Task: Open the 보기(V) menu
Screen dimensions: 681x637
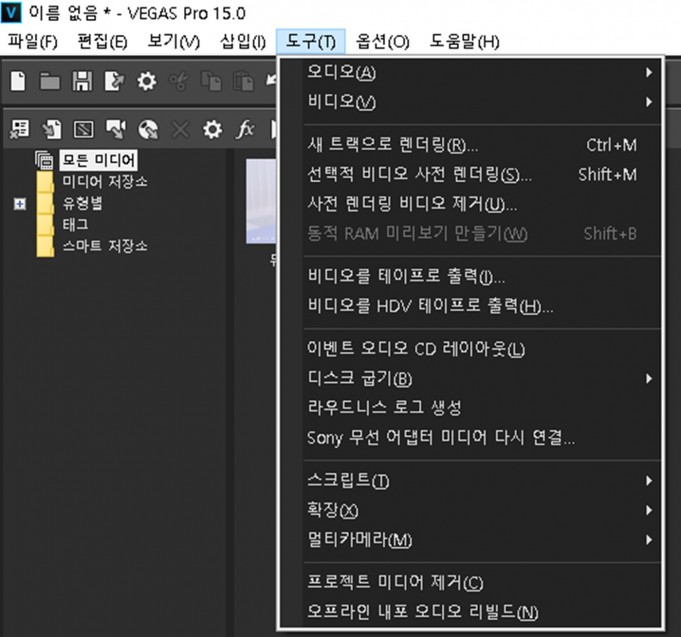Action: 173,42
